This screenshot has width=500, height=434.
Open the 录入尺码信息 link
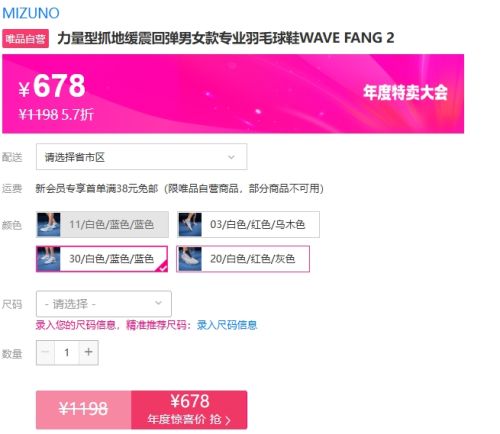coord(227,325)
